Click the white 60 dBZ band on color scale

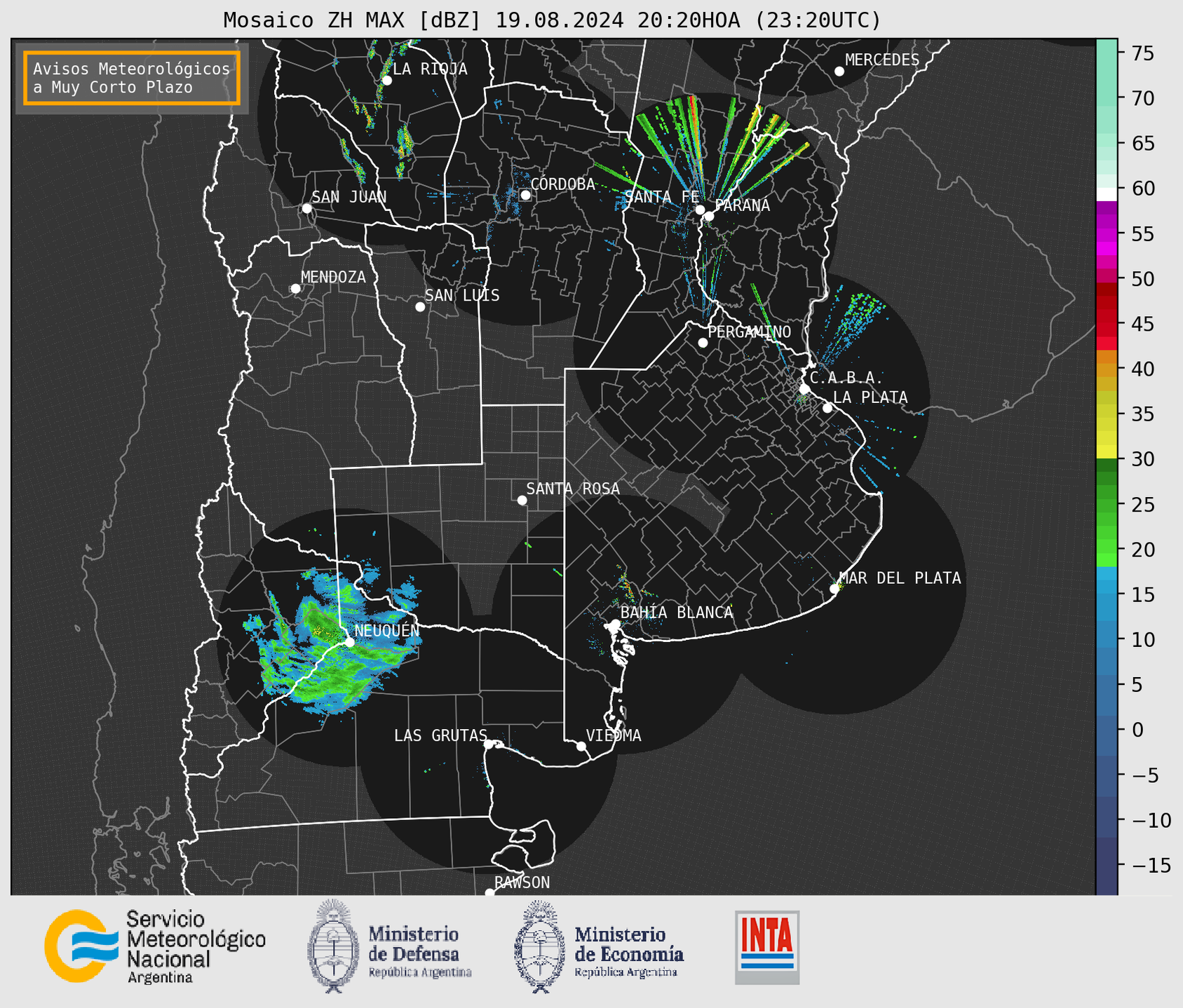click(1106, 194)
